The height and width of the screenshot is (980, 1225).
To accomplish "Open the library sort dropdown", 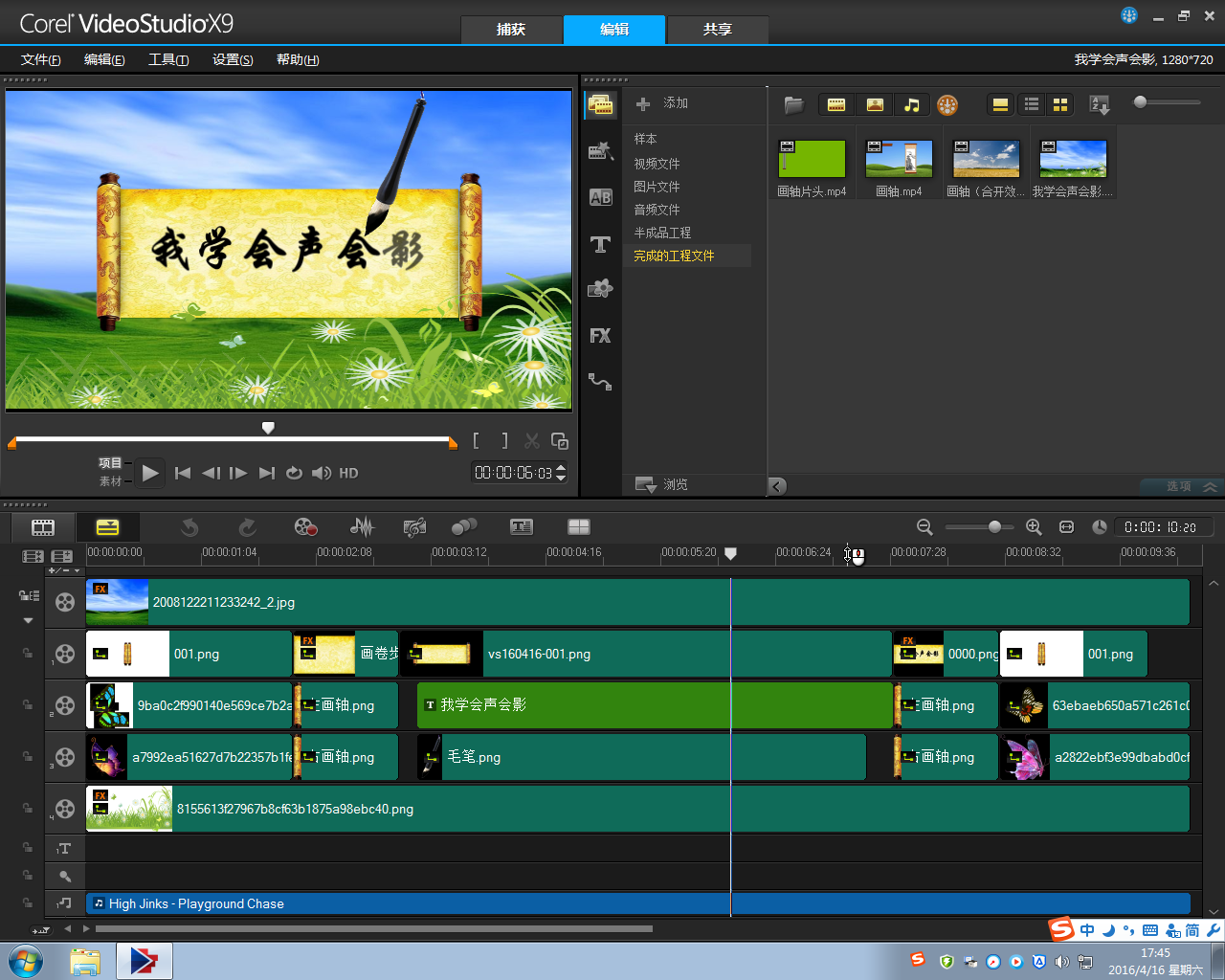I will [1100, 105].
